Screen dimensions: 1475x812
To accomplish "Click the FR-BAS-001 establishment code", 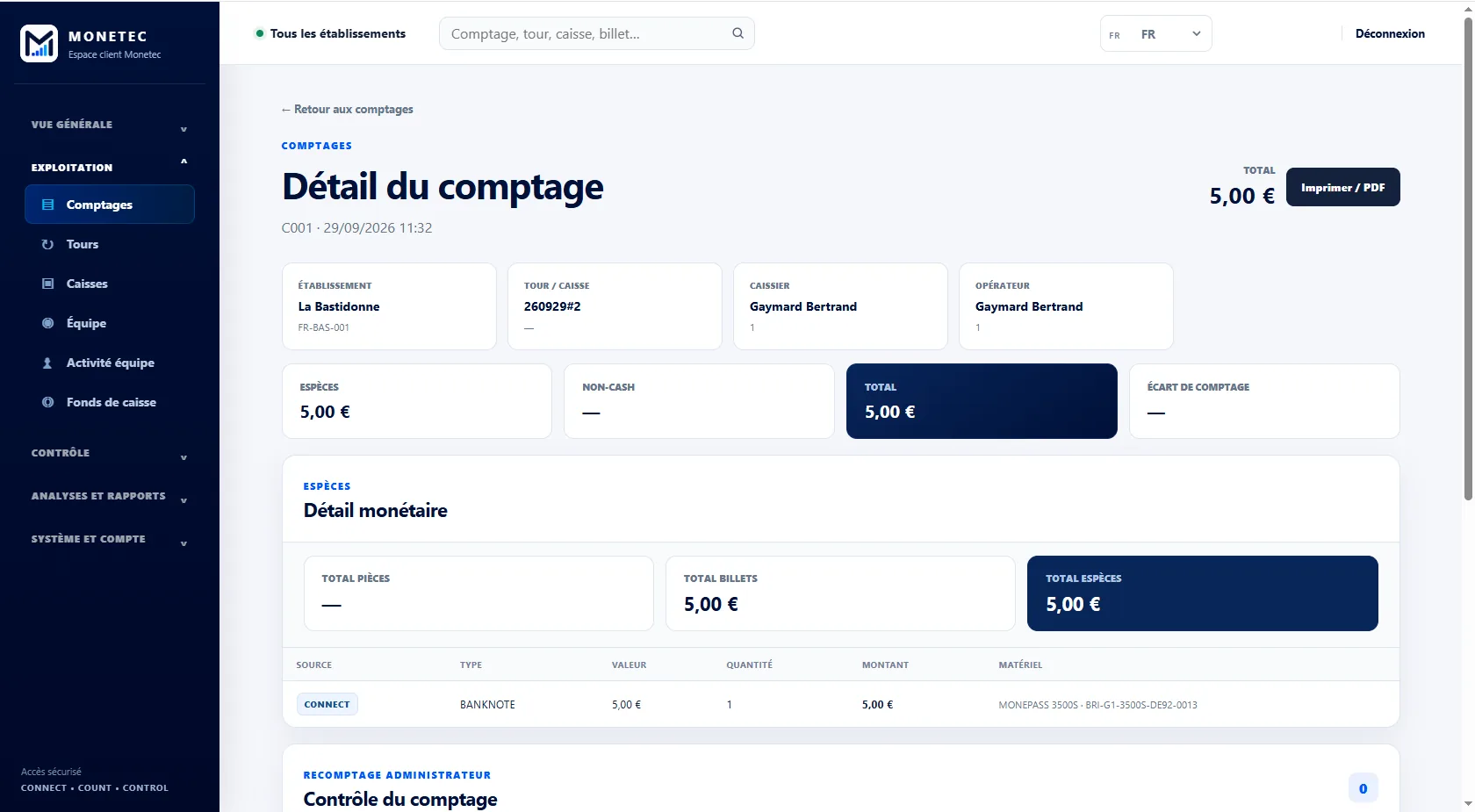I will 323,327.
